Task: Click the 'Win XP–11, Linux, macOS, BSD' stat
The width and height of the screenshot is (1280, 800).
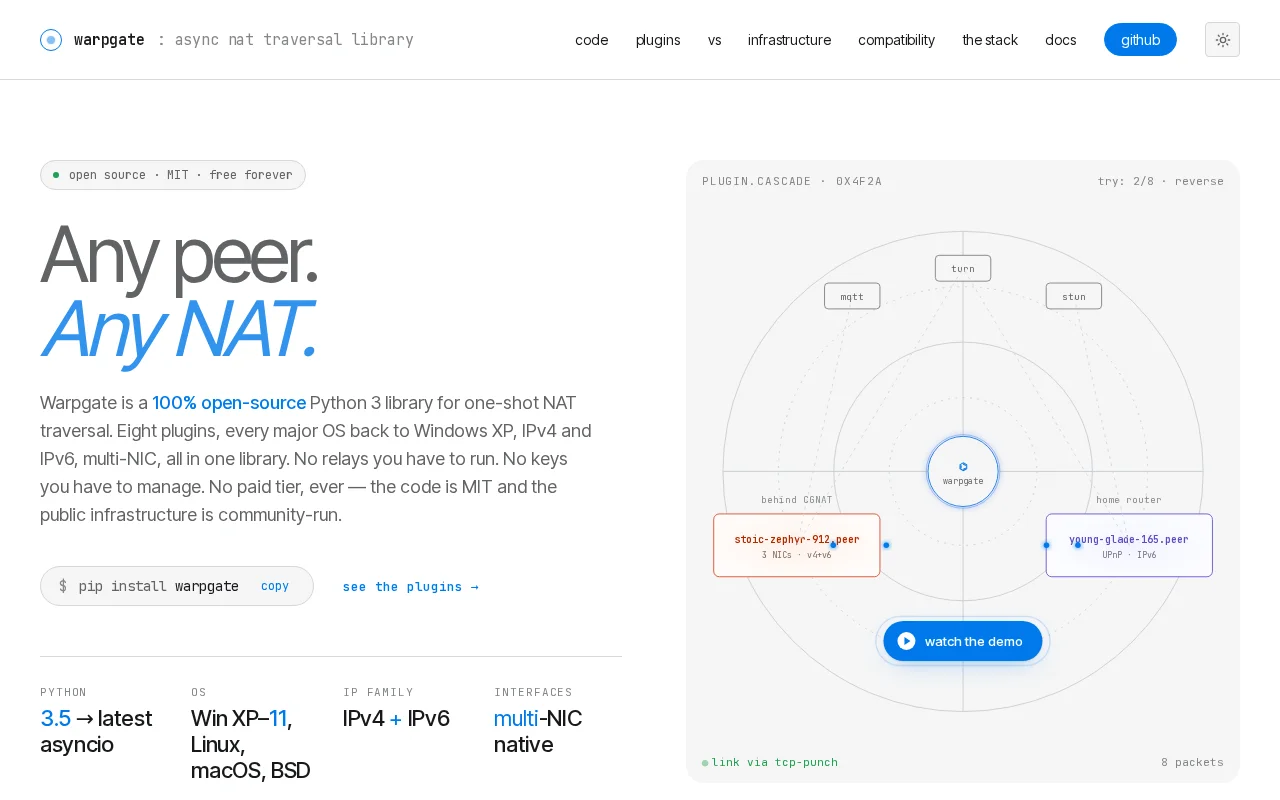Action: 251,744
